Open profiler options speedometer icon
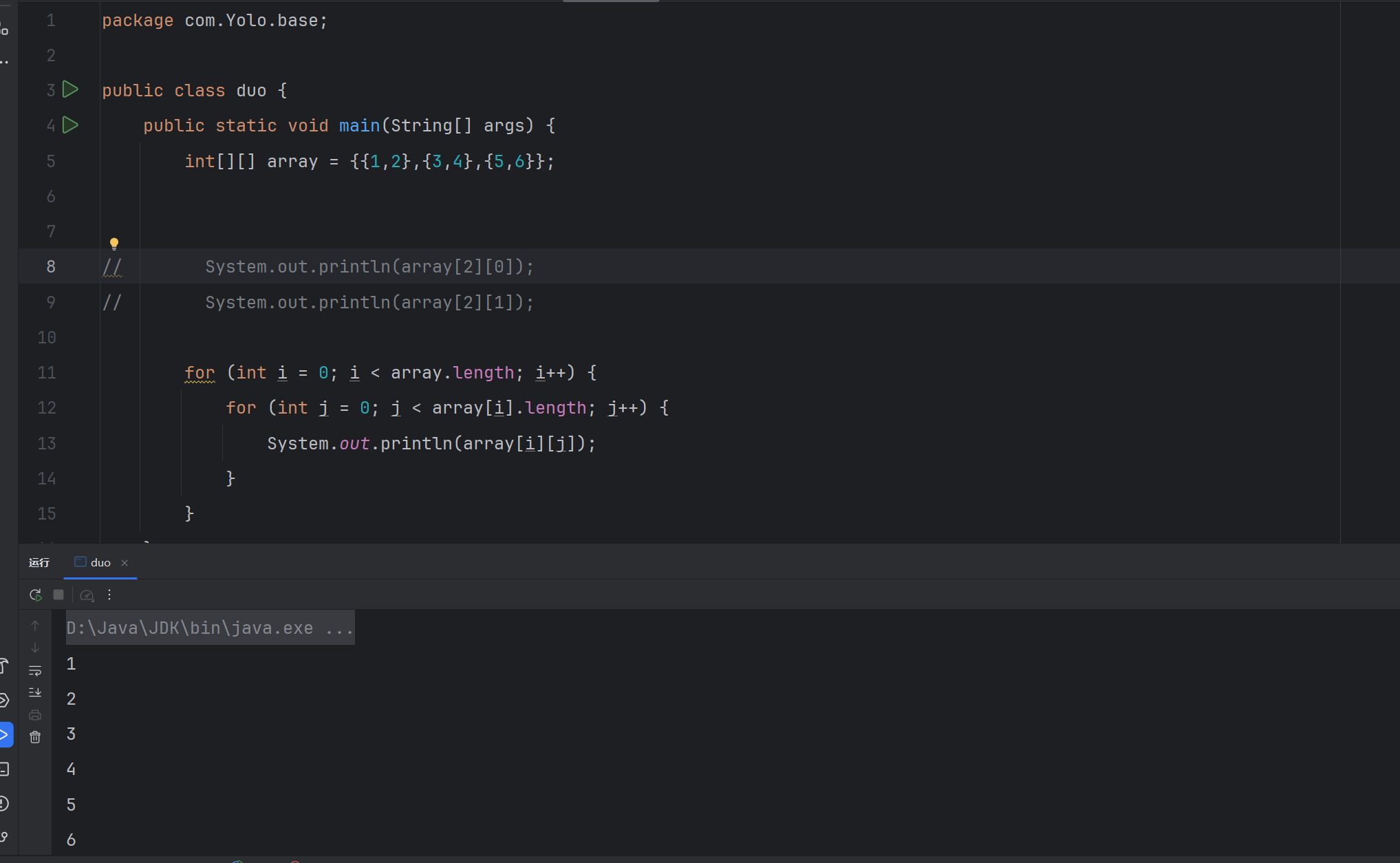This screenshot has height=863, width=1400. (x=87, y=595)
